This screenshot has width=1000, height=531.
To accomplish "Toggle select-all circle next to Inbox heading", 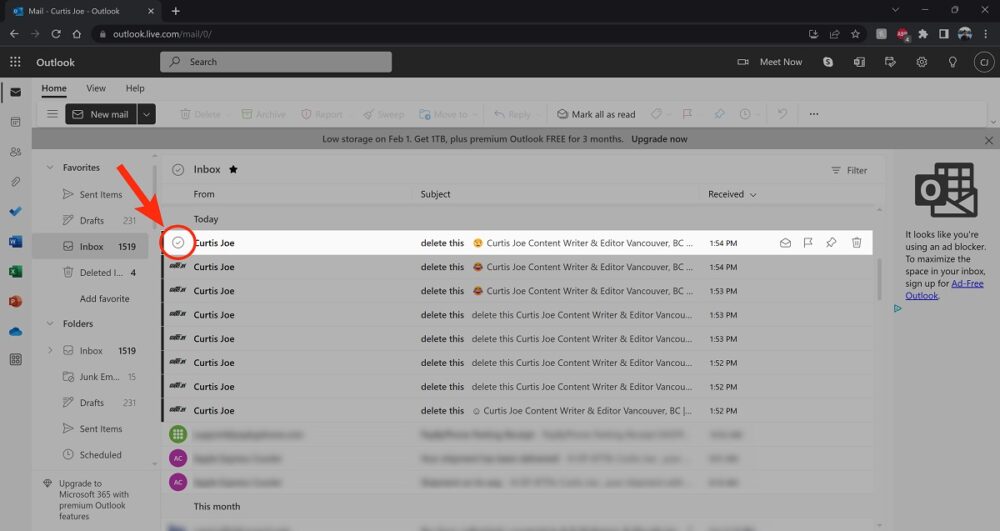I will coord(178,170).
